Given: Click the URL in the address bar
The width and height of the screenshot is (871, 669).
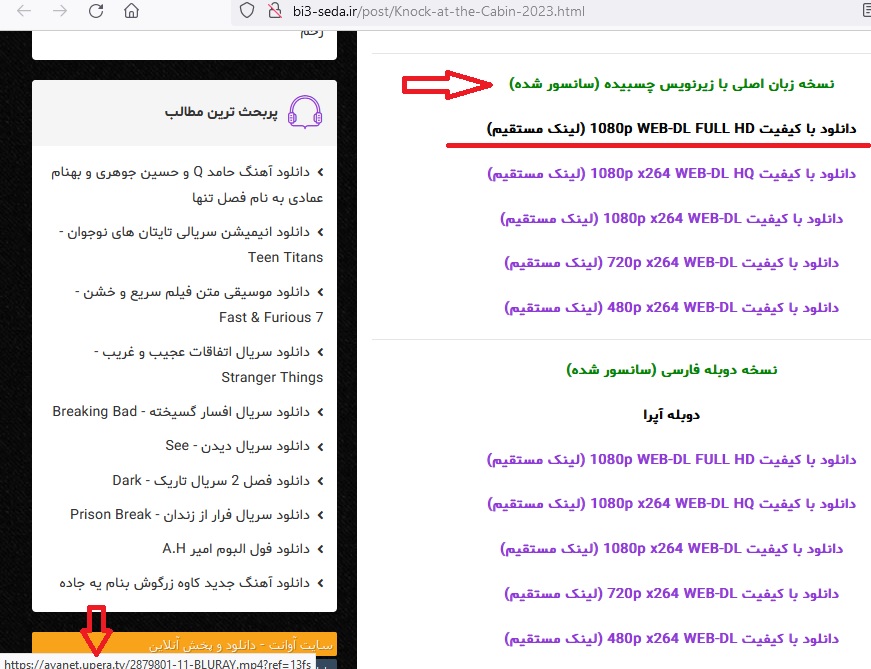Looking at the screenshot, I should pos(438,12).
